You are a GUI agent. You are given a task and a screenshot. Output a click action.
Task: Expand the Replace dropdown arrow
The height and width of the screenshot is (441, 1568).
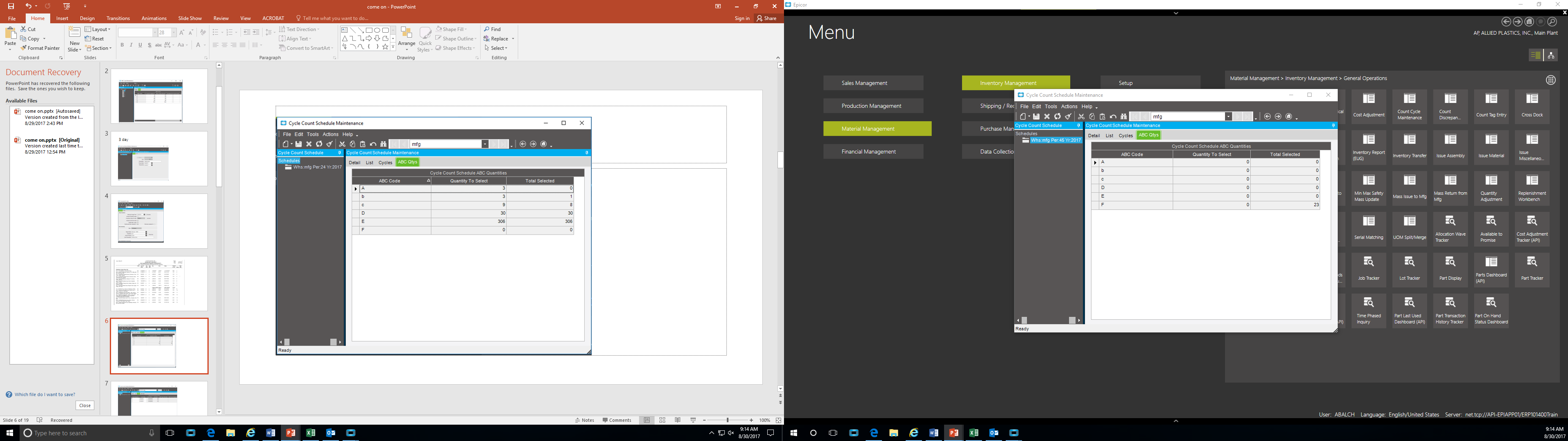[x=513, y=39]
